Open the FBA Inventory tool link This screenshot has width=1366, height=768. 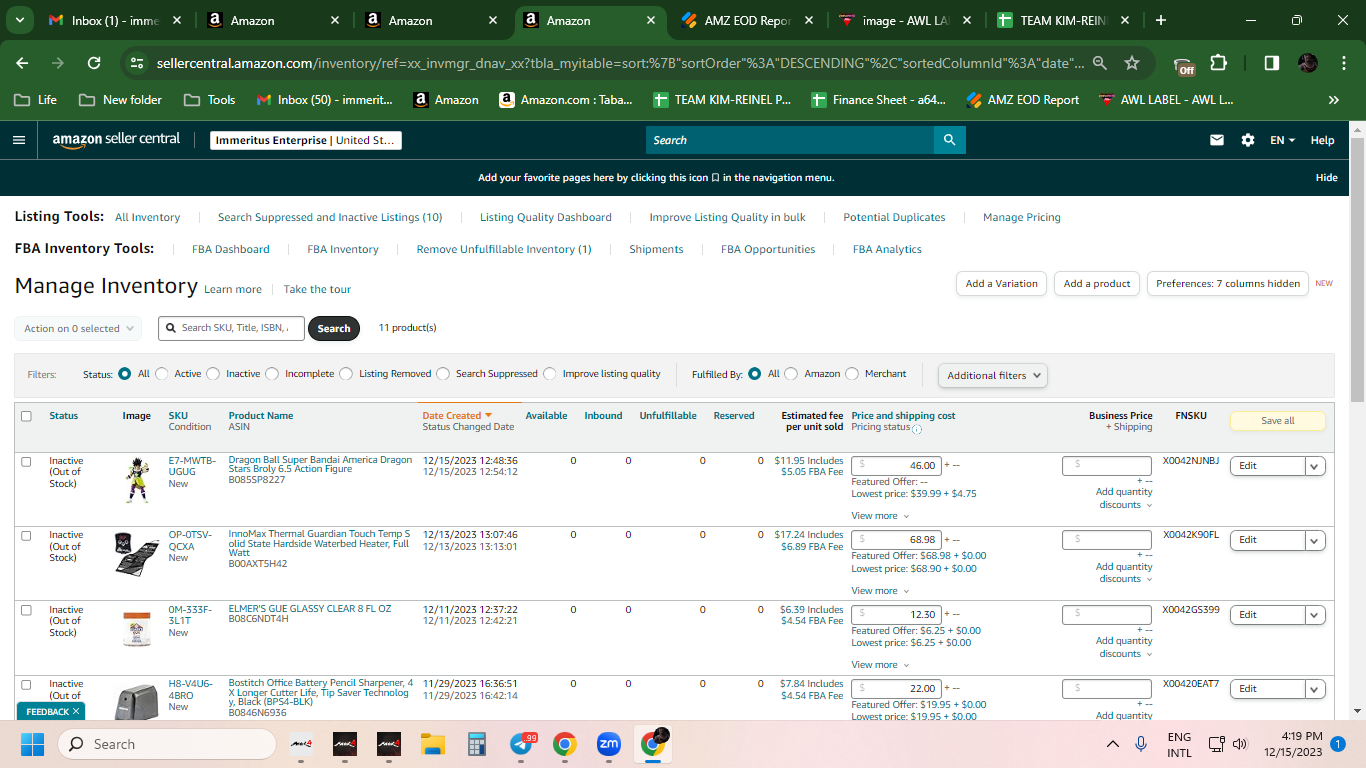coord(343,249)
